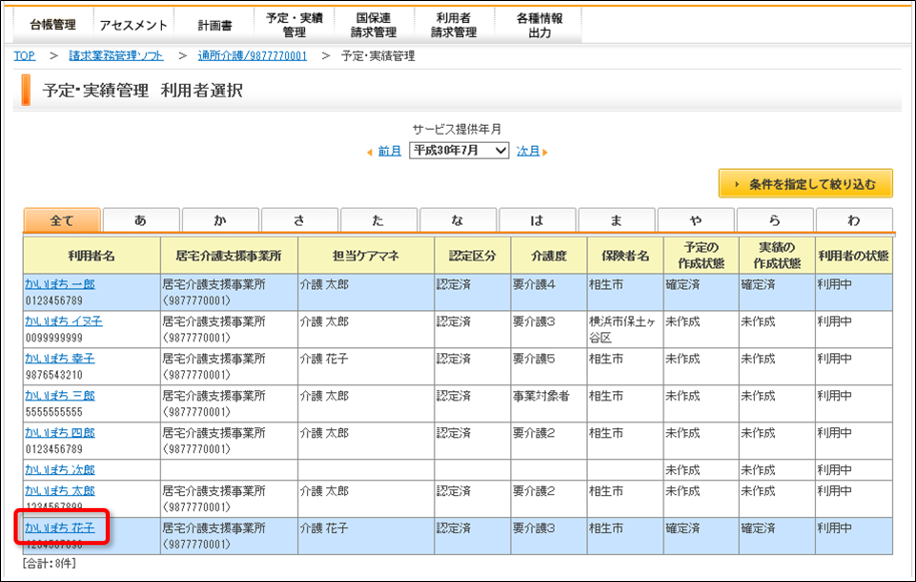Select the 全て tab
The width and height of the screenshot is (916, 582).
click(62, 220)
